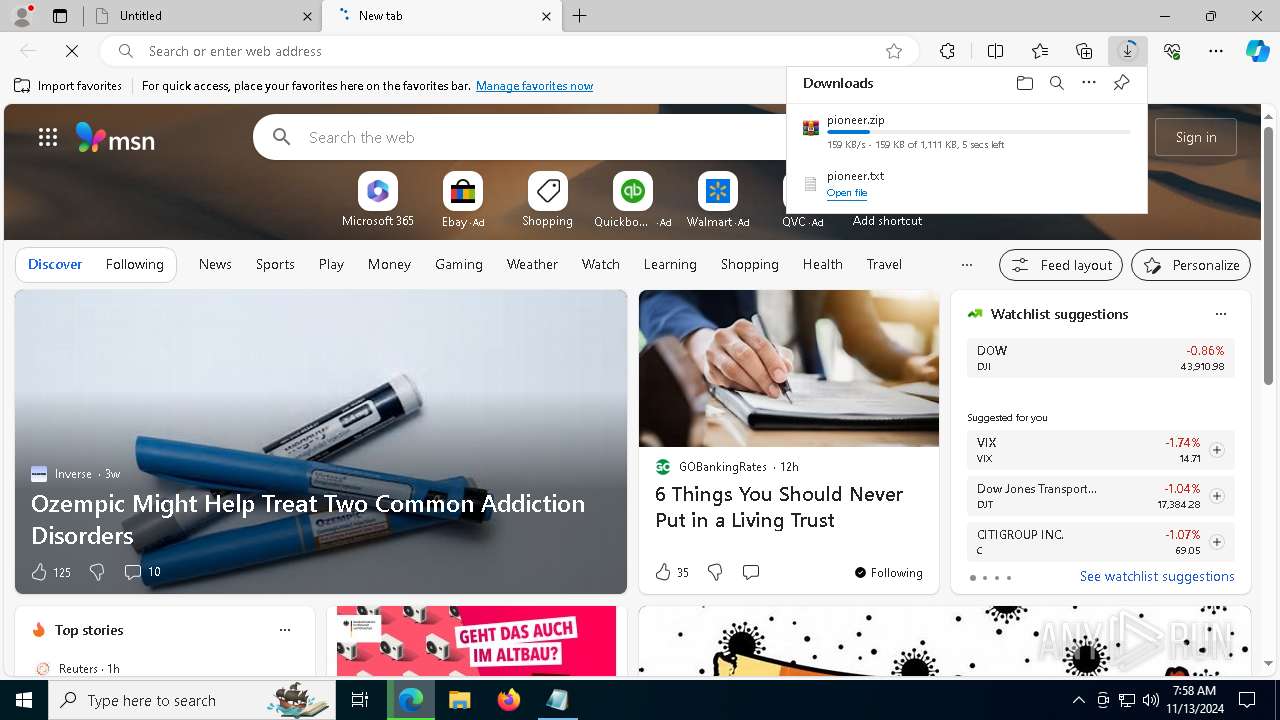Dislike the Living Trust article
This screenshot has height=720, width=1280.
(x=715, y=572)
